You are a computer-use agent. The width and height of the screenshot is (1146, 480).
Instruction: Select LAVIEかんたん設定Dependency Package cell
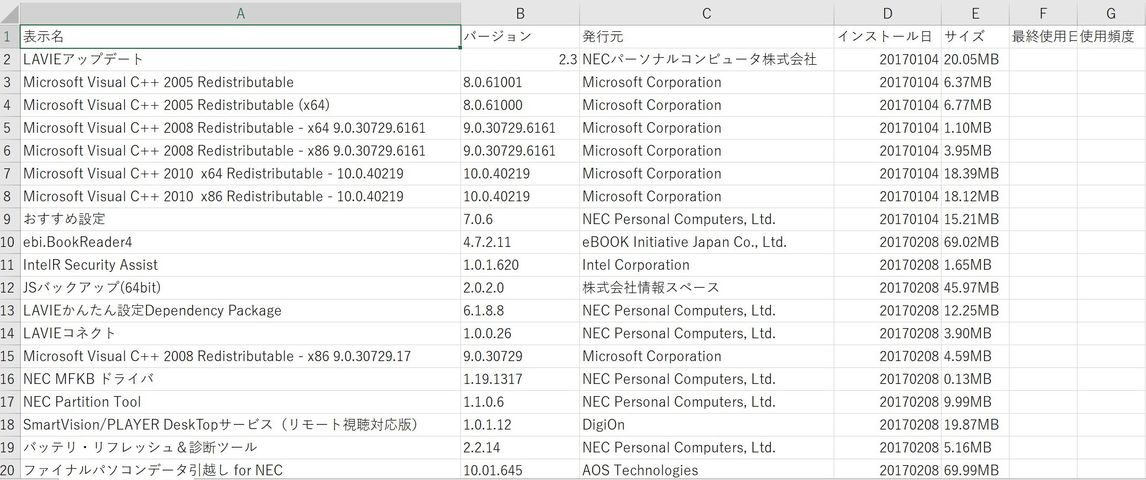(240, 310)
